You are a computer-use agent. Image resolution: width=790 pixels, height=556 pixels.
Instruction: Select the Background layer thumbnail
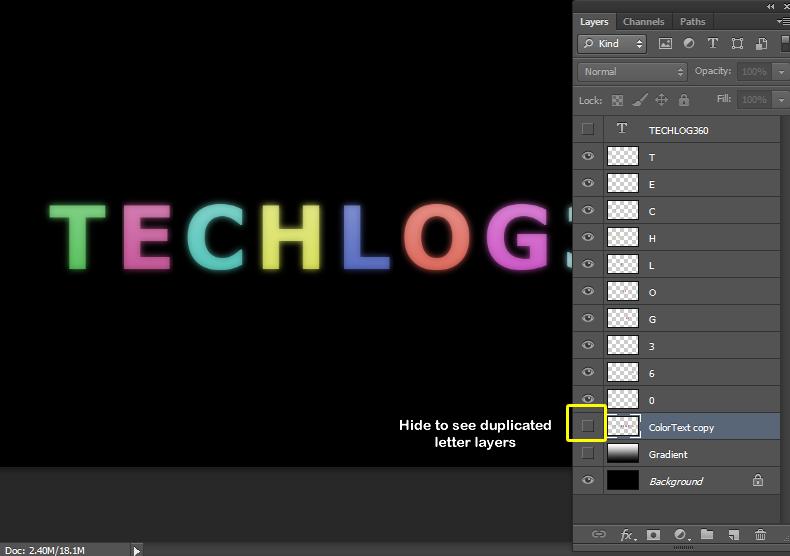[623, 480]
